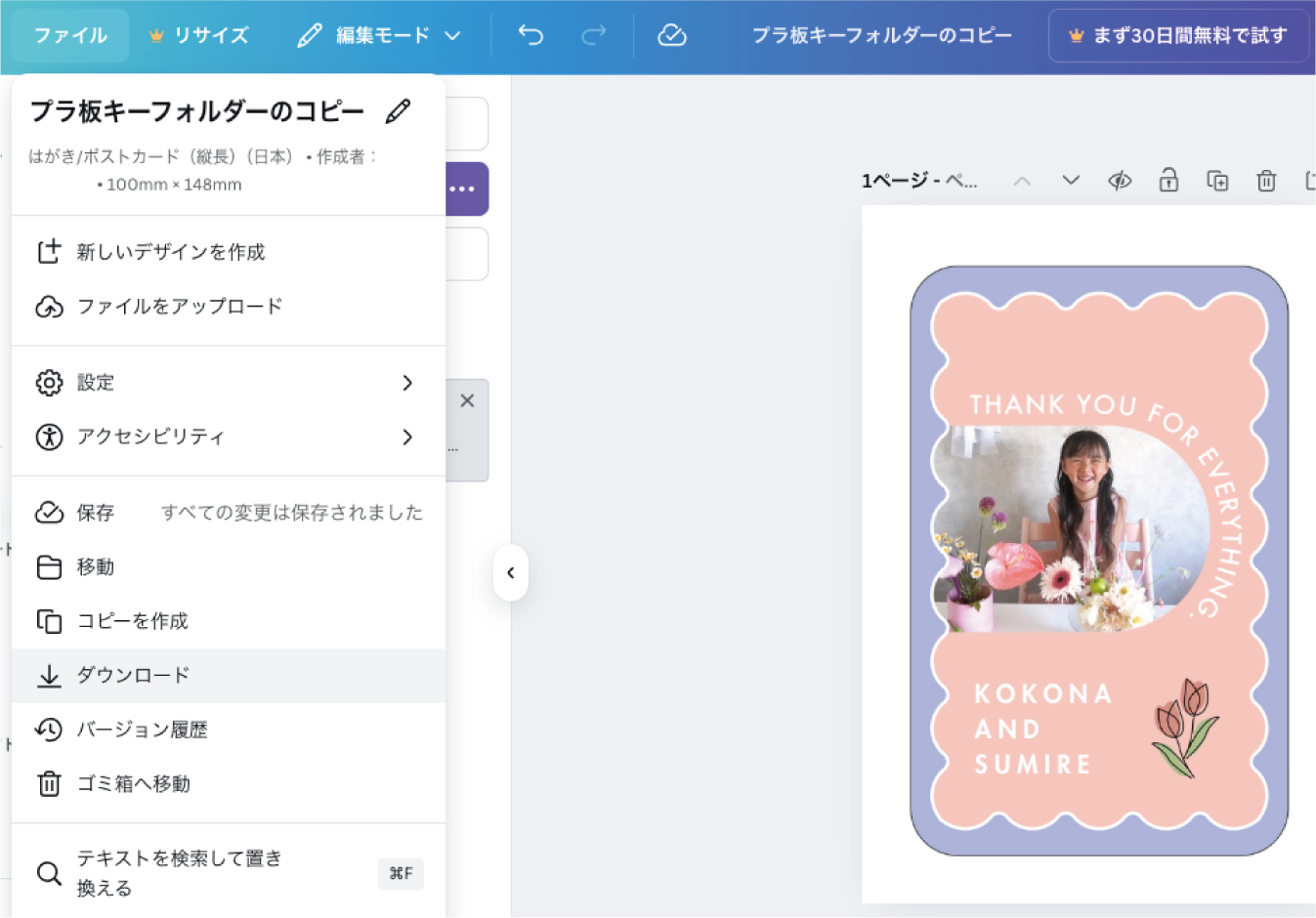
Task: Click the pencil icon to rename design
Action: (398, 111)
